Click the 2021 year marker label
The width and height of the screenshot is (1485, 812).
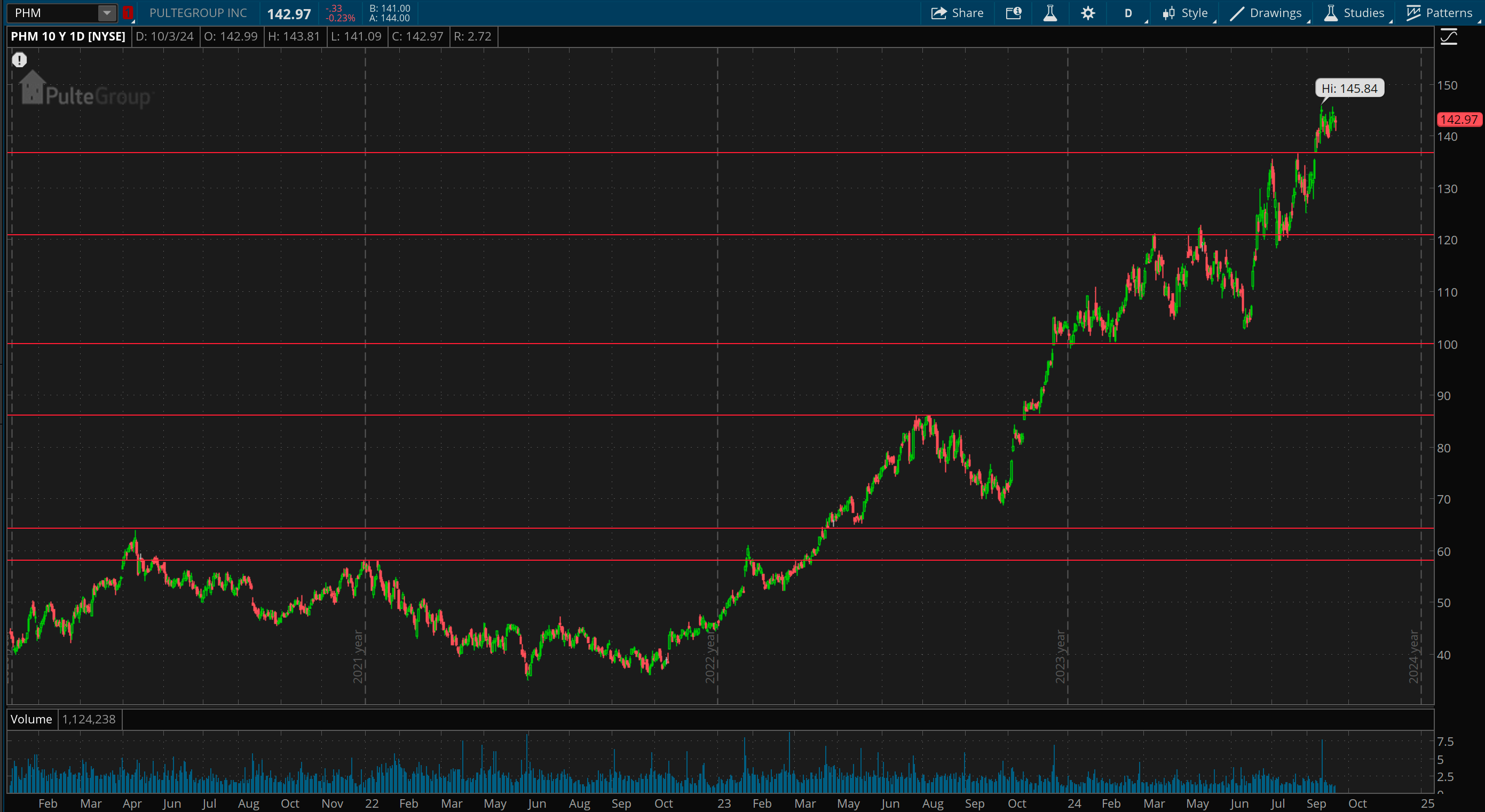click(x=358, y=656)
